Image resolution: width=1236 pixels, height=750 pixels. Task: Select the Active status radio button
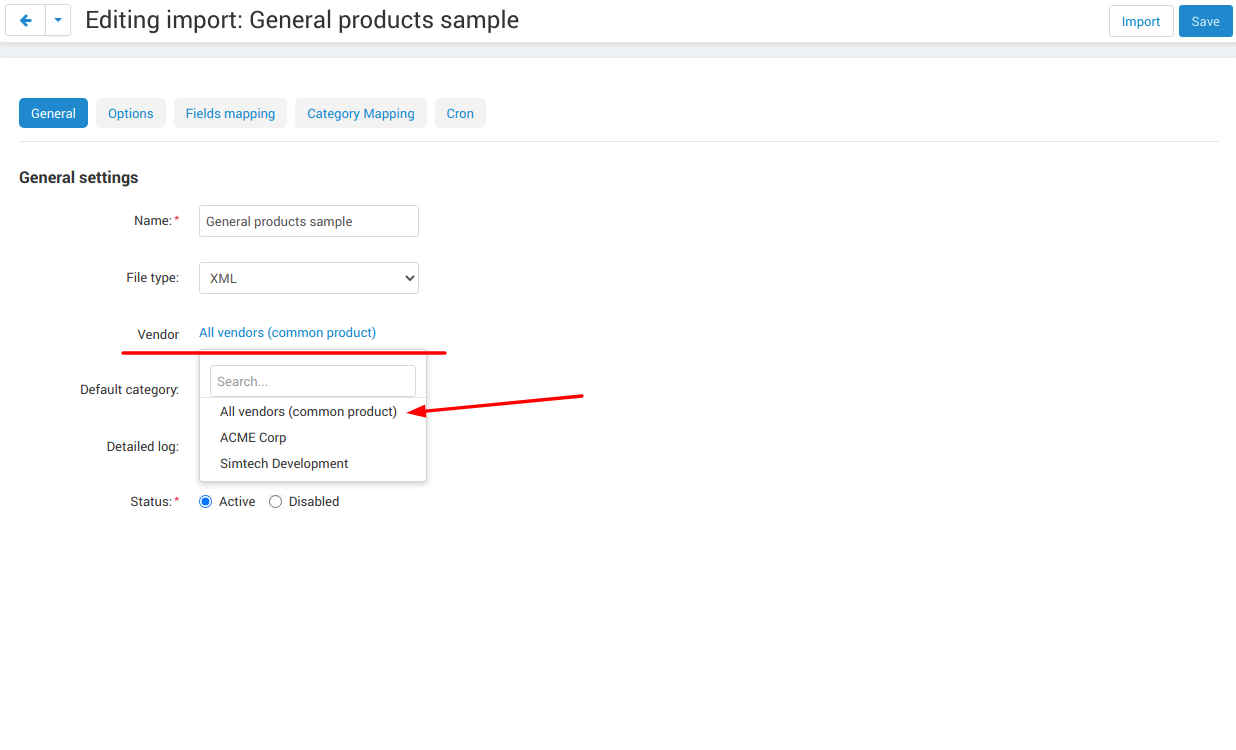(x=206, y=501)
